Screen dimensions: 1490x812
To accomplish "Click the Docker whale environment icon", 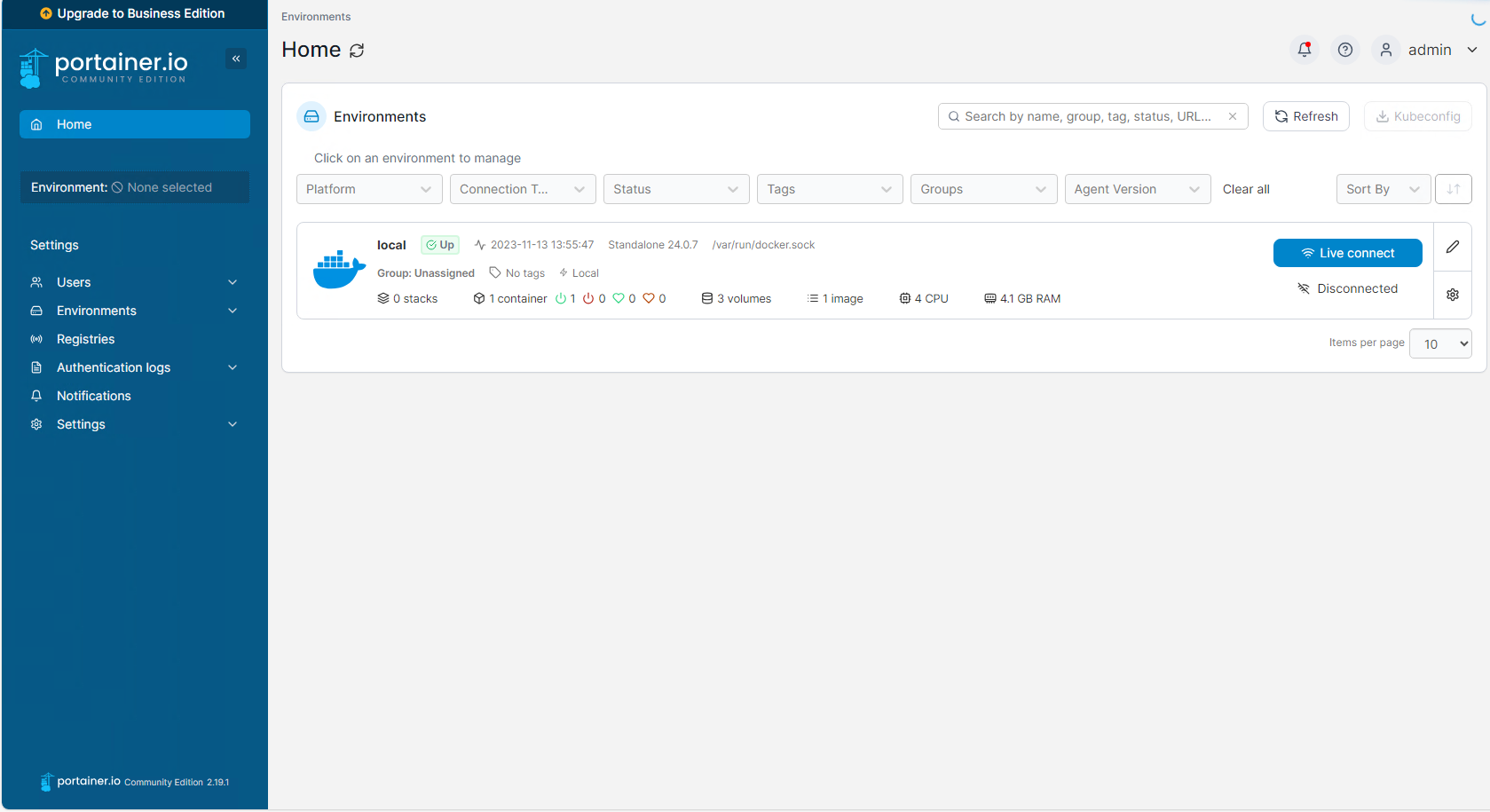I will [339, 270].
